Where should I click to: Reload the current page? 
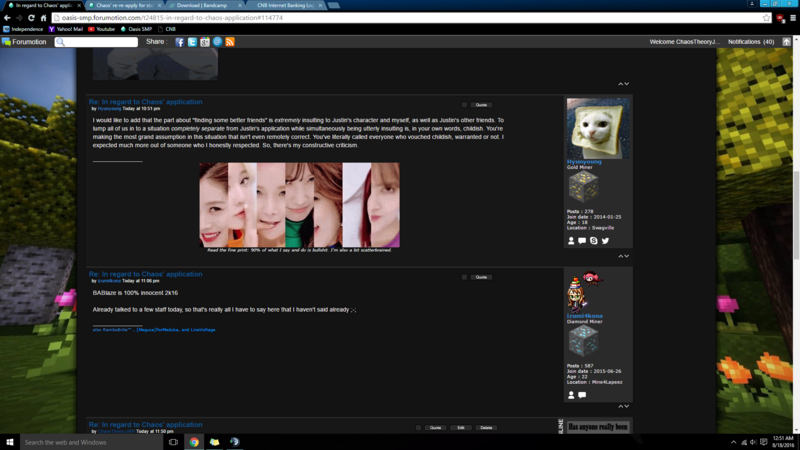[x=31, y=18]
